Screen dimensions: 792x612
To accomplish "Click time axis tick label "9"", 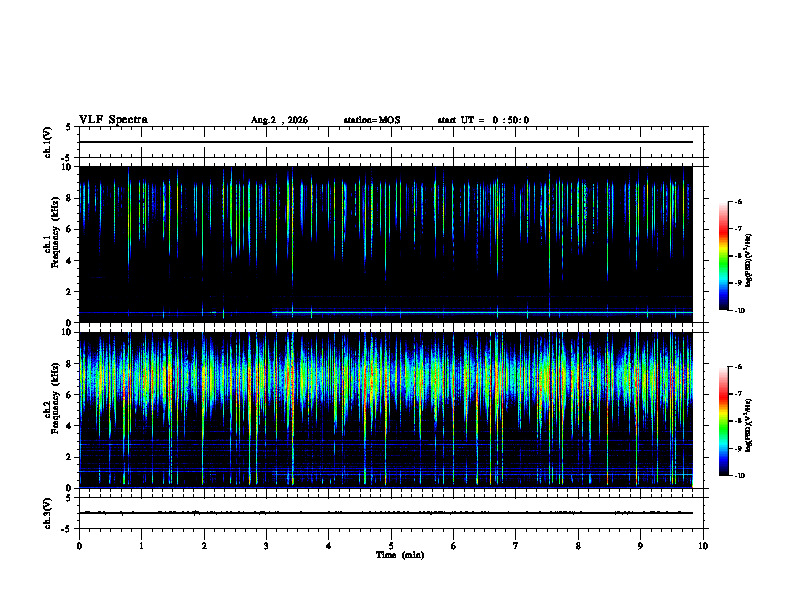I will coord(640,546).
